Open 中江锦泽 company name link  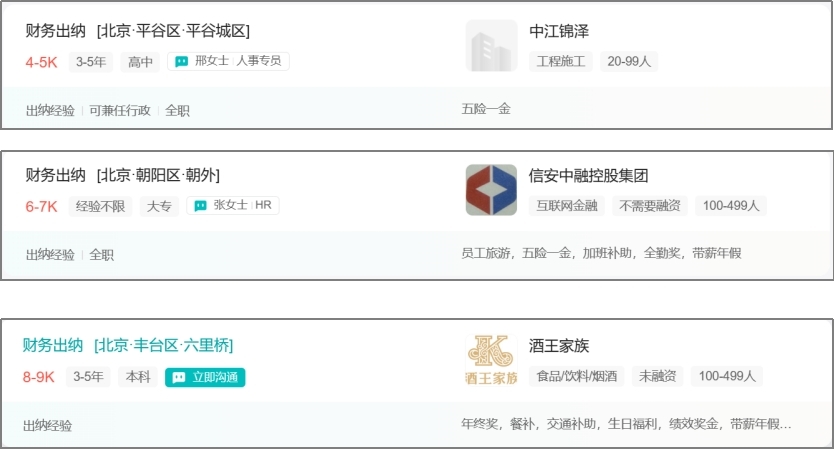(559, 31)
